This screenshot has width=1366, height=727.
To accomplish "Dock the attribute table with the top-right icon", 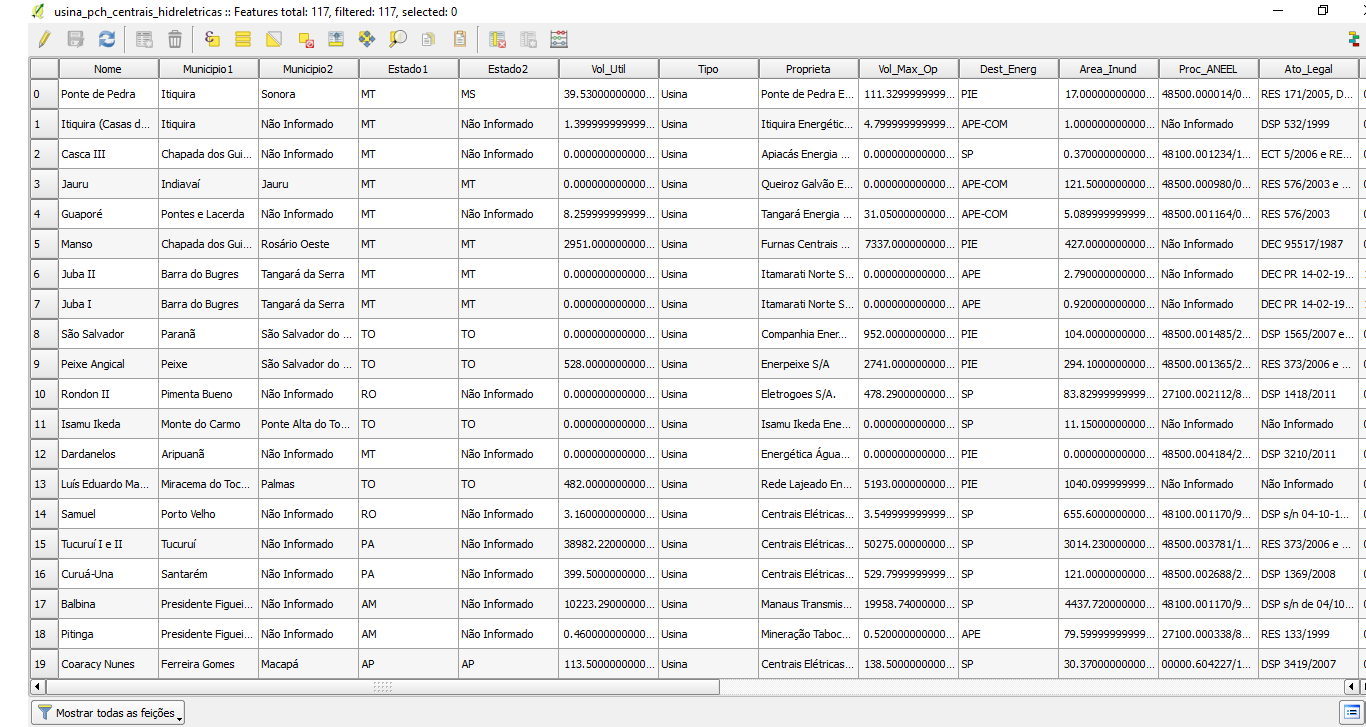I will [x=1353, y=39].
